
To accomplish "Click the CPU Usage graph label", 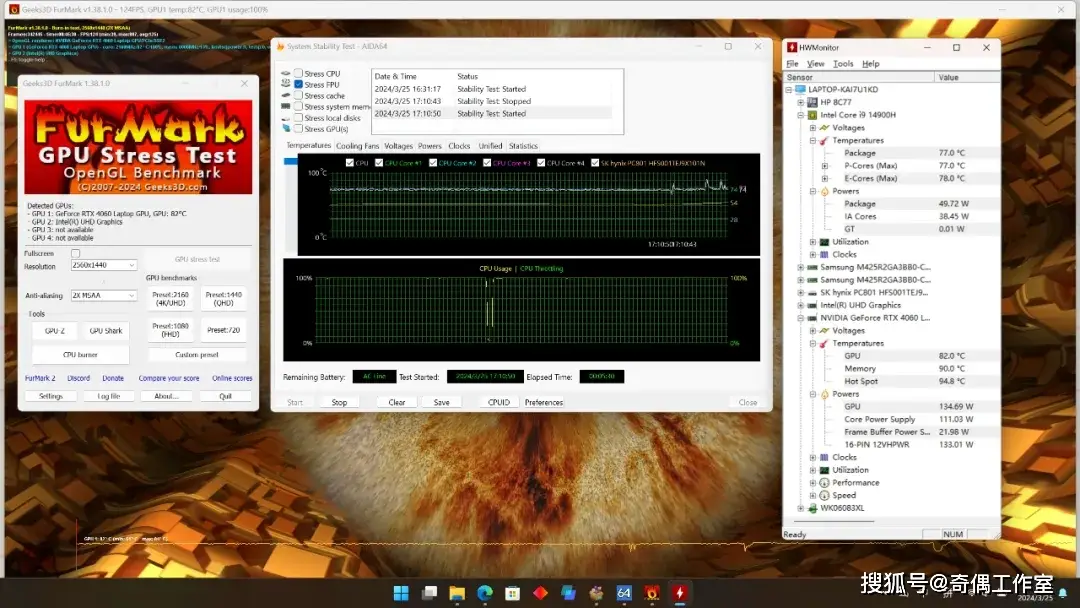I will (x=495, y=269).
